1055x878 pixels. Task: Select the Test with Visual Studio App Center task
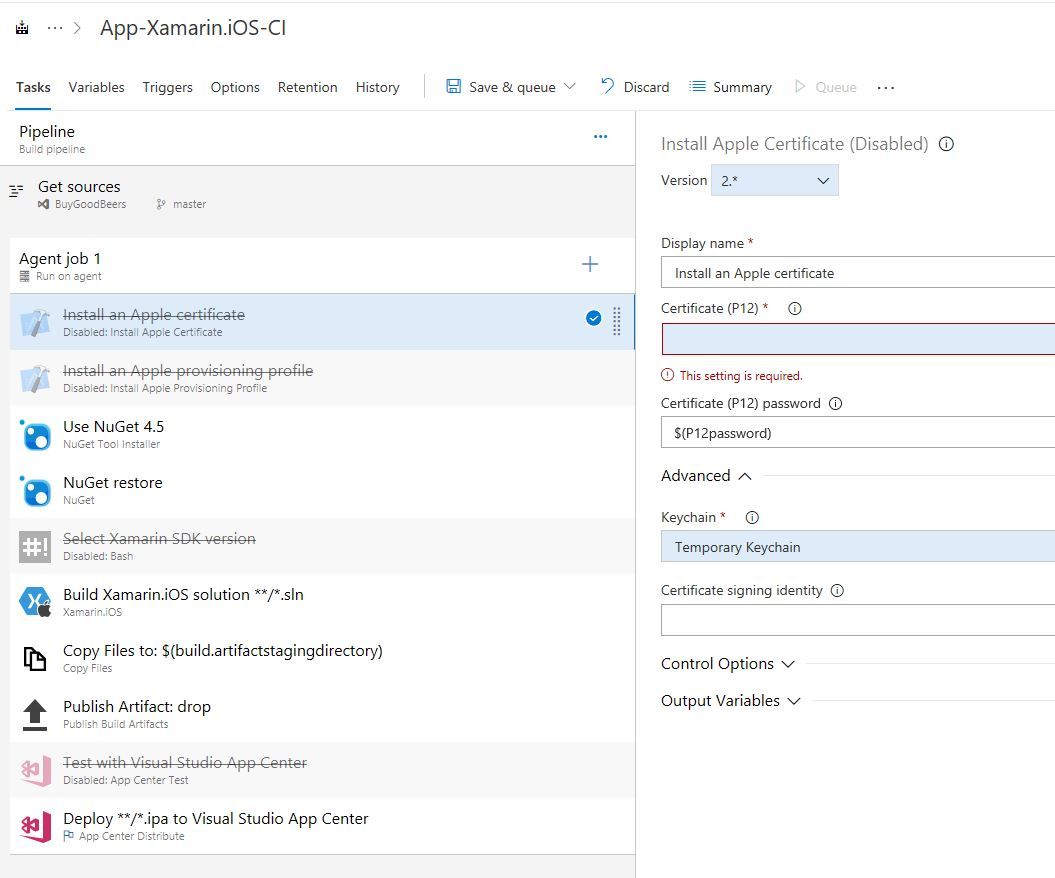322,770
